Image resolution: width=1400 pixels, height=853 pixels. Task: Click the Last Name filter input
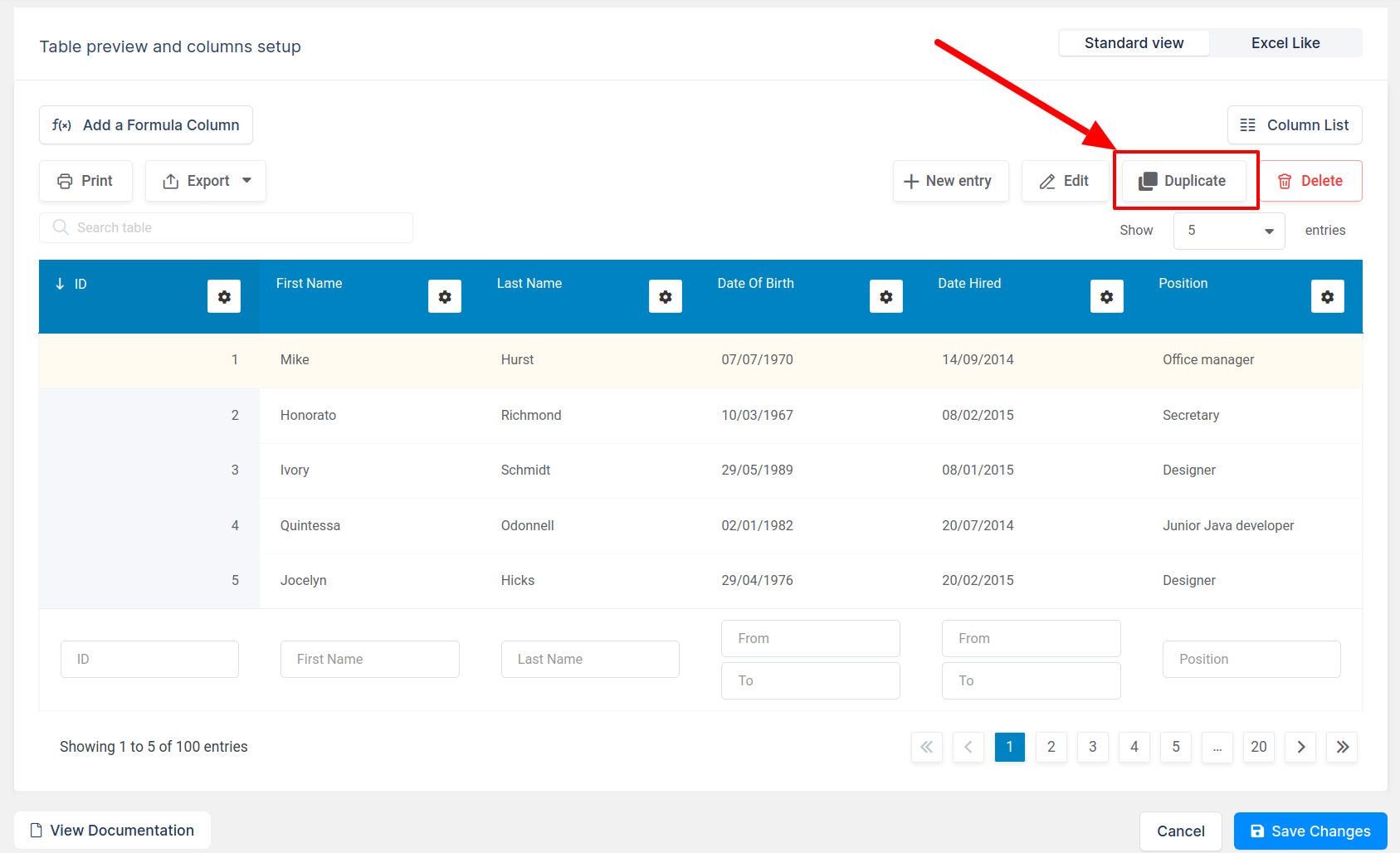point(590,659)
